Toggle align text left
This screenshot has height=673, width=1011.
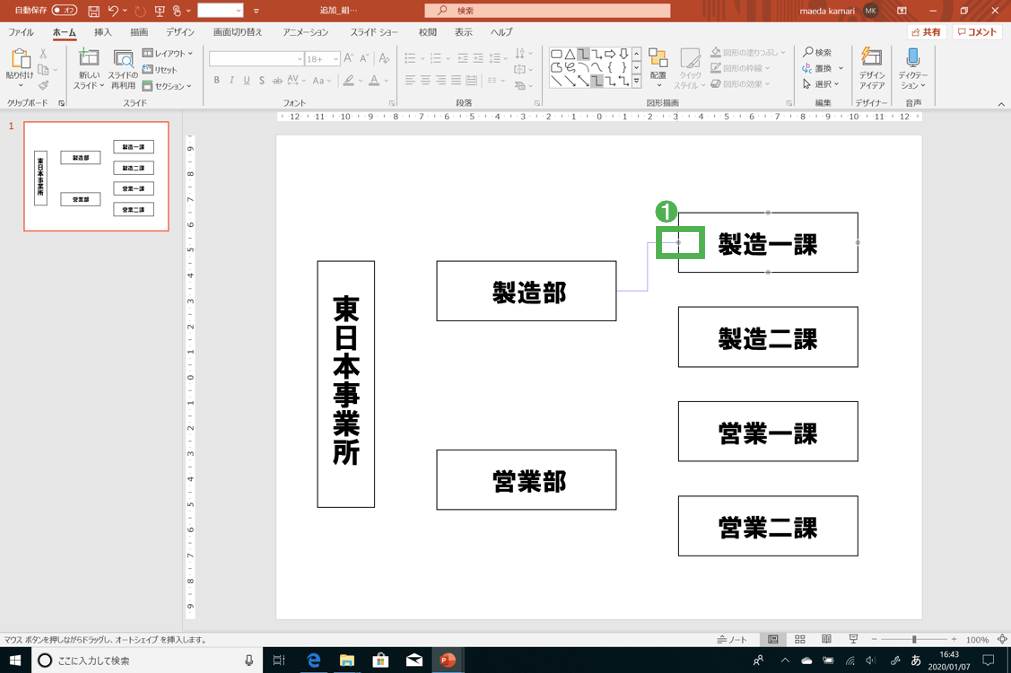coord(410,81)
